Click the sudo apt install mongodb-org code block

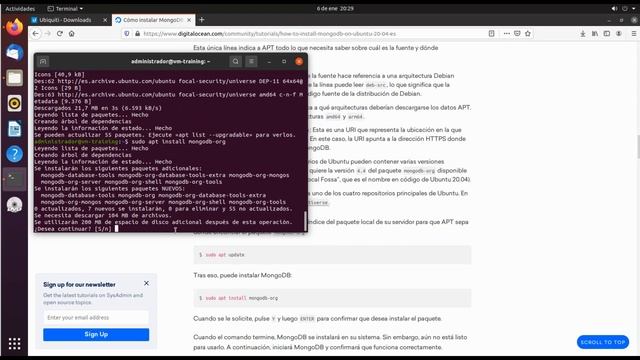(x=332, y=298)
